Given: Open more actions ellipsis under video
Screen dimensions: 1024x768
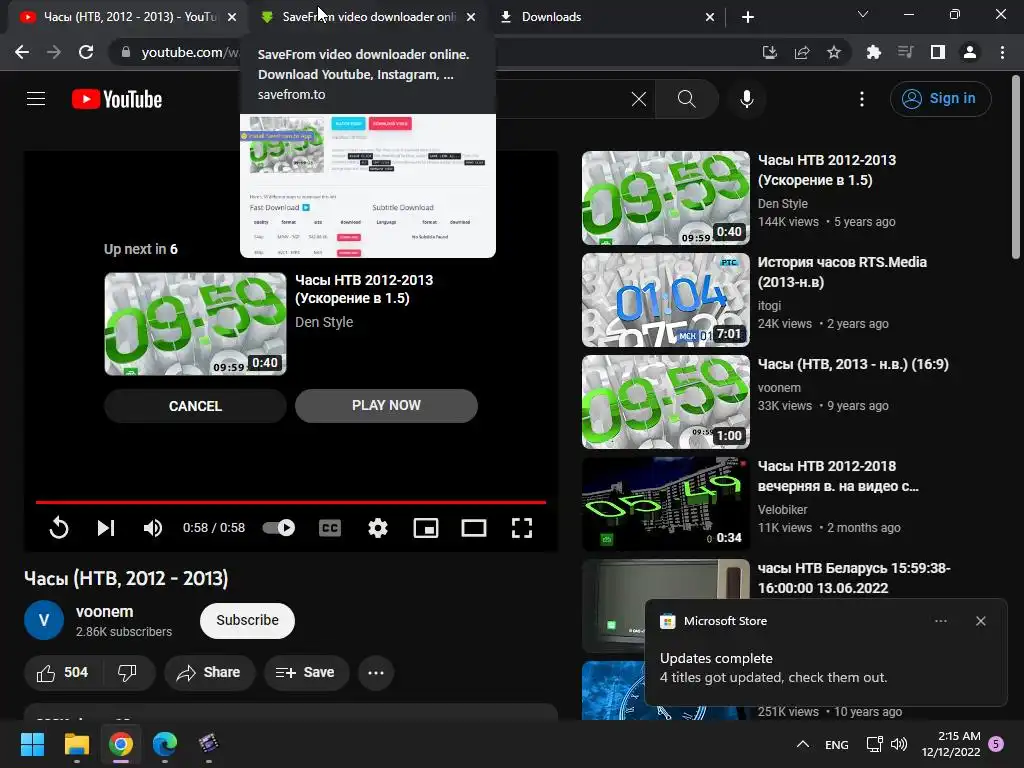Looking at the screenshot, I should tap(376, 673).
